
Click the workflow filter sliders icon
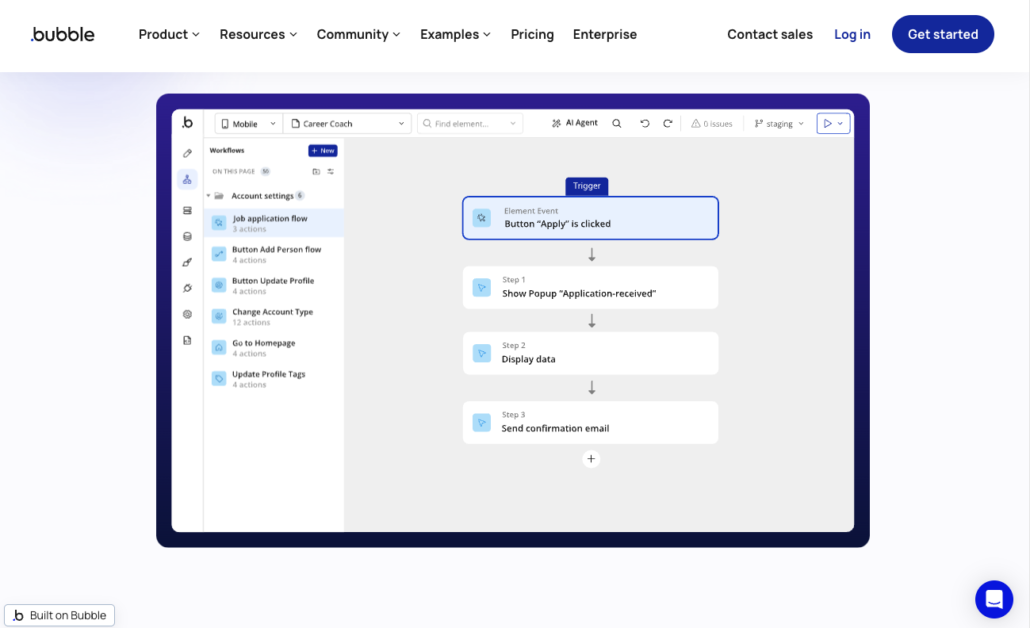(x=331, y=172)
